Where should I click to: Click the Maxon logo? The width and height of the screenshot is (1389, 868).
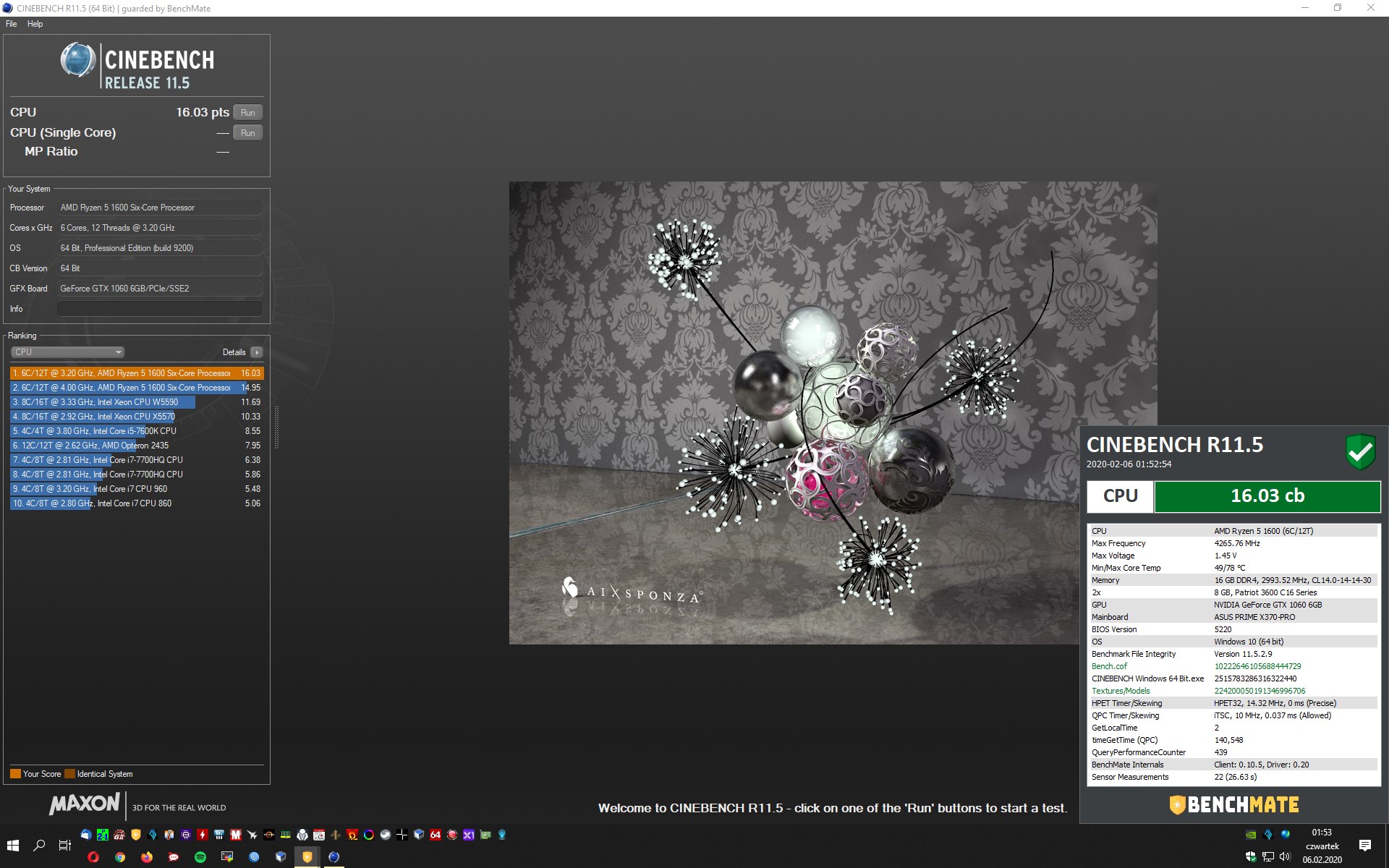click(85, 804)
